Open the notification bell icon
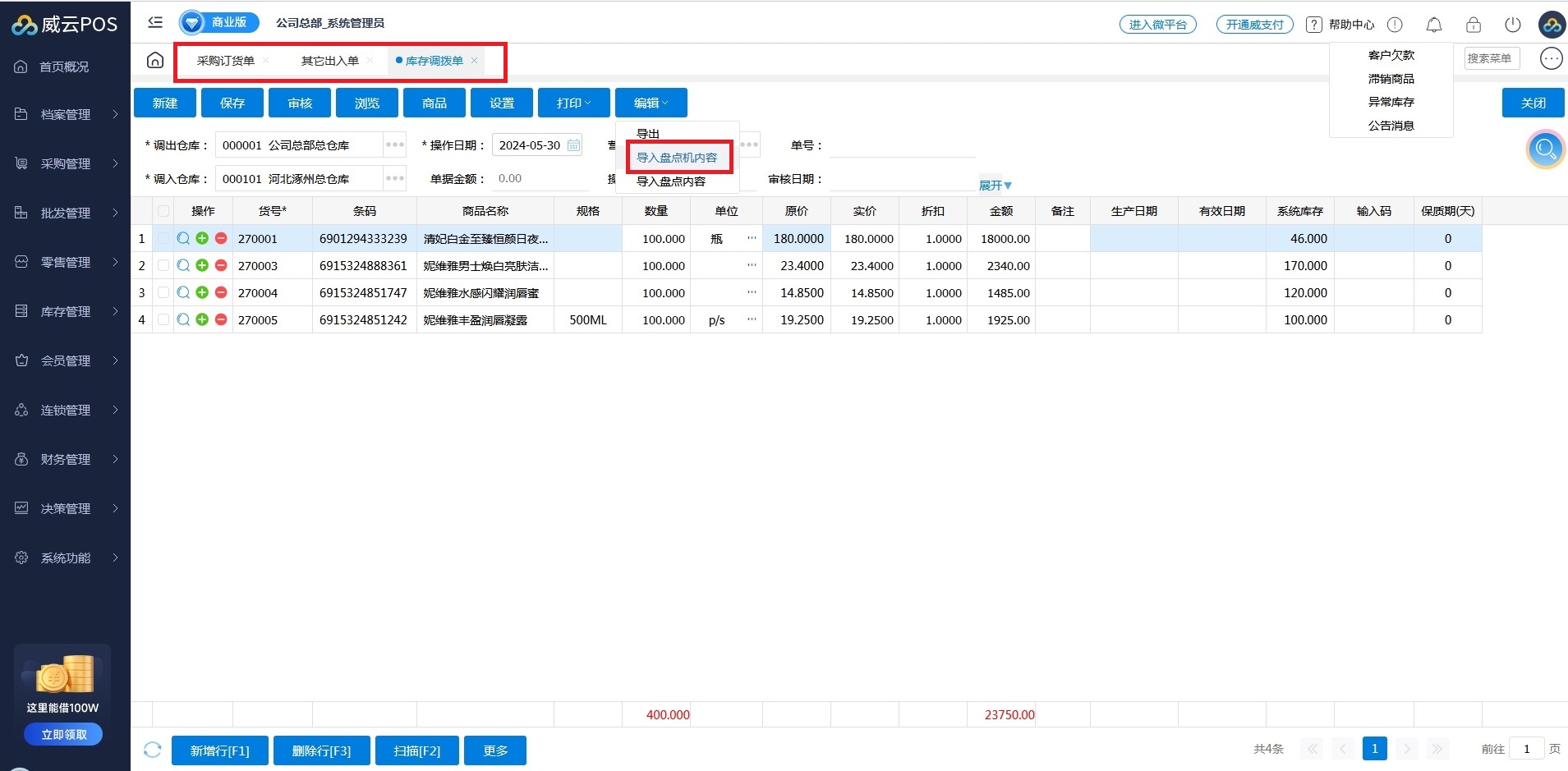The image size is (1568, 771). (1433, 25)
